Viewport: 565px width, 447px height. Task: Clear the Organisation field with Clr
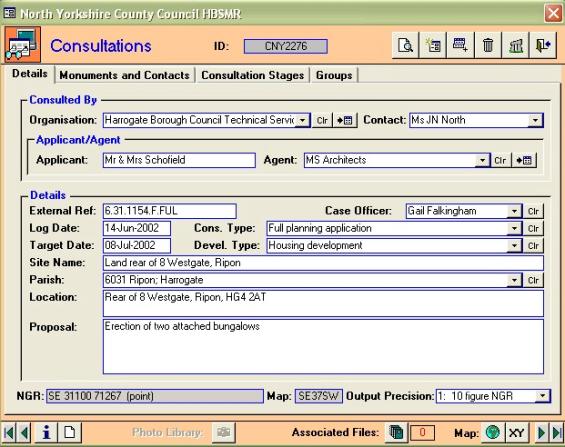(x=322, y=120)
